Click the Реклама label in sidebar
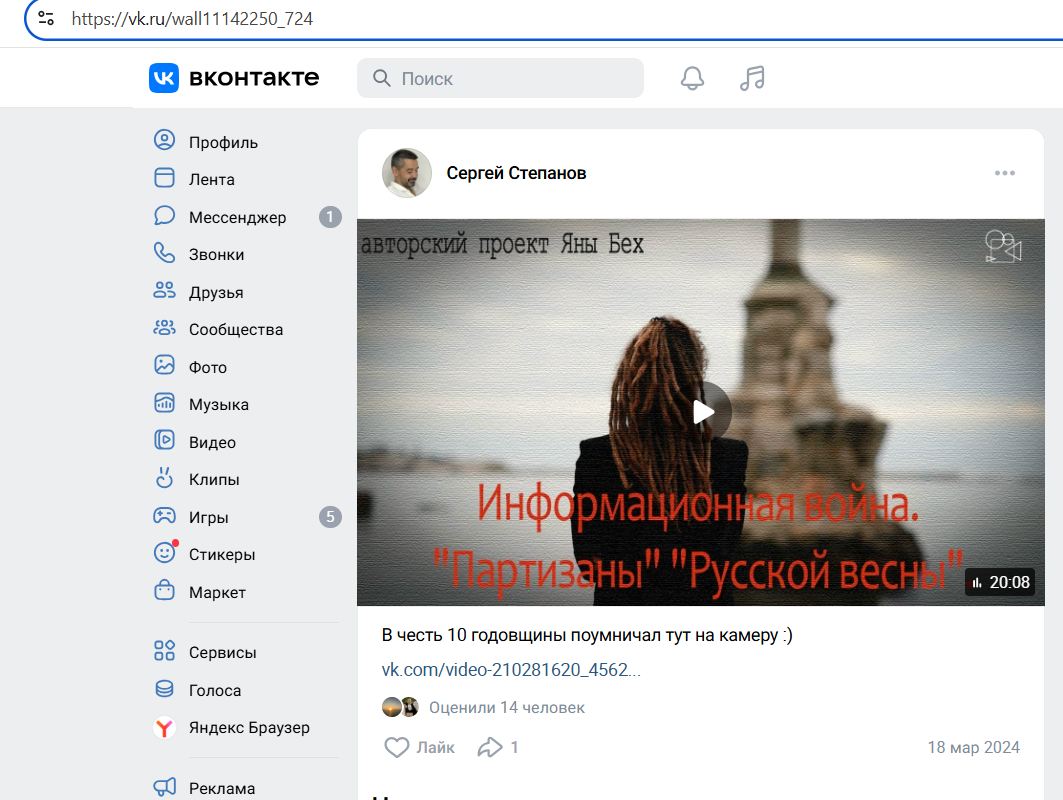1063x800 pixels. (x=222, y=788)
